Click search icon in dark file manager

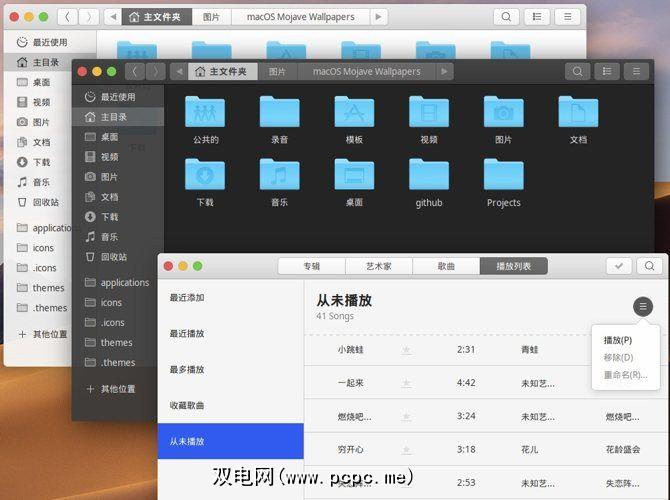tap(577, 71)
